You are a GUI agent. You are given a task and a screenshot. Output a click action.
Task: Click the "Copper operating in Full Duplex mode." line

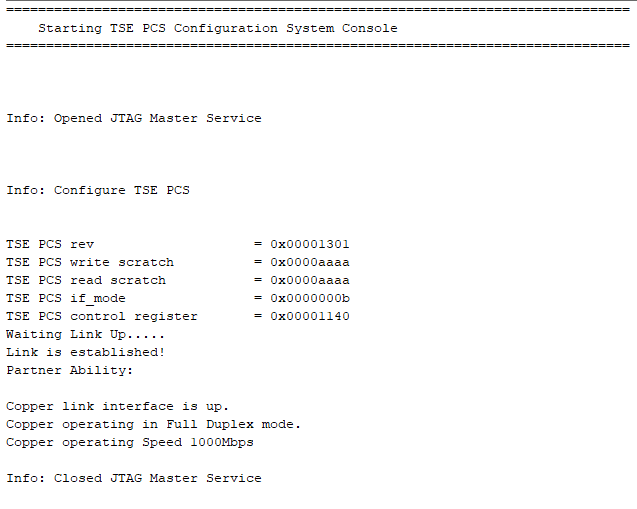click(154, 424)
